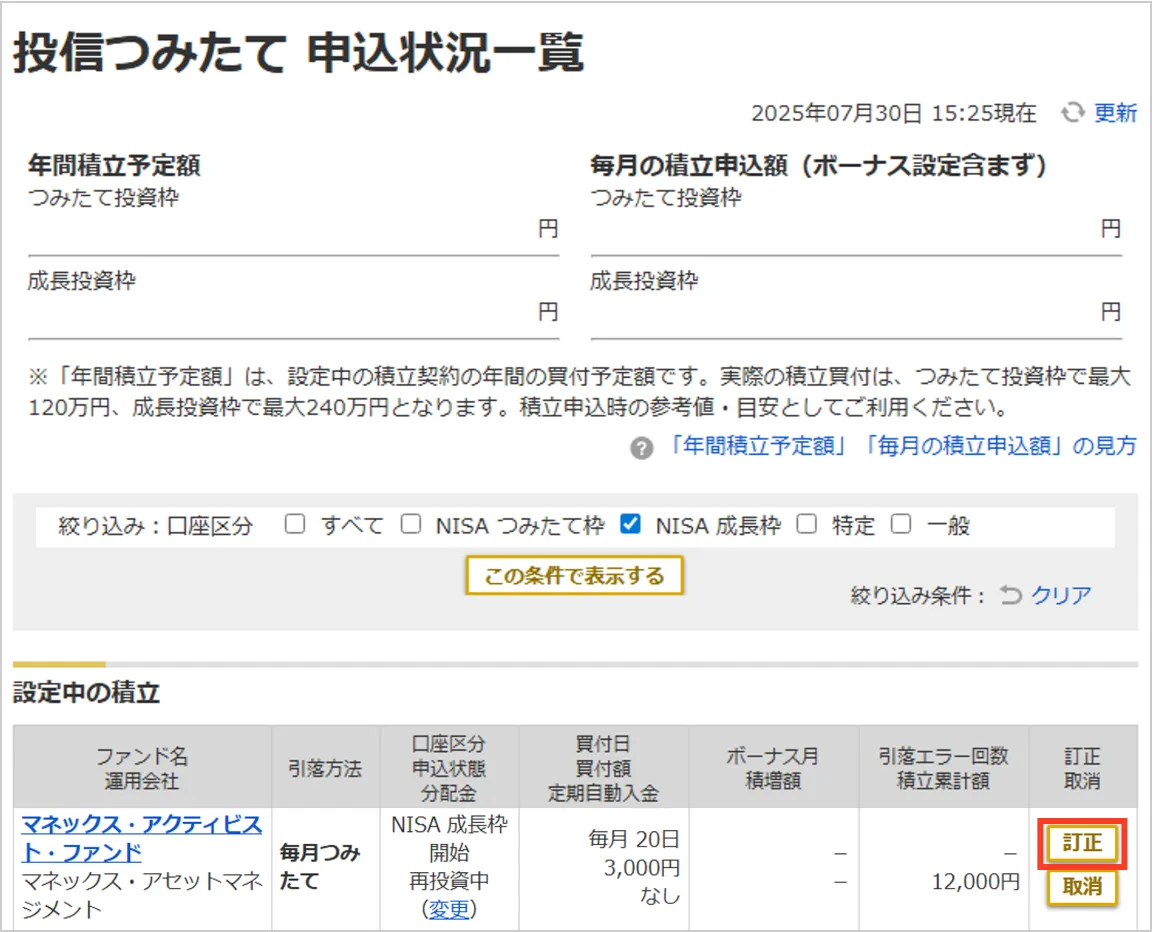Click 変更 link under 再投資中
The image size is (1152, 932).
[449, 908]
